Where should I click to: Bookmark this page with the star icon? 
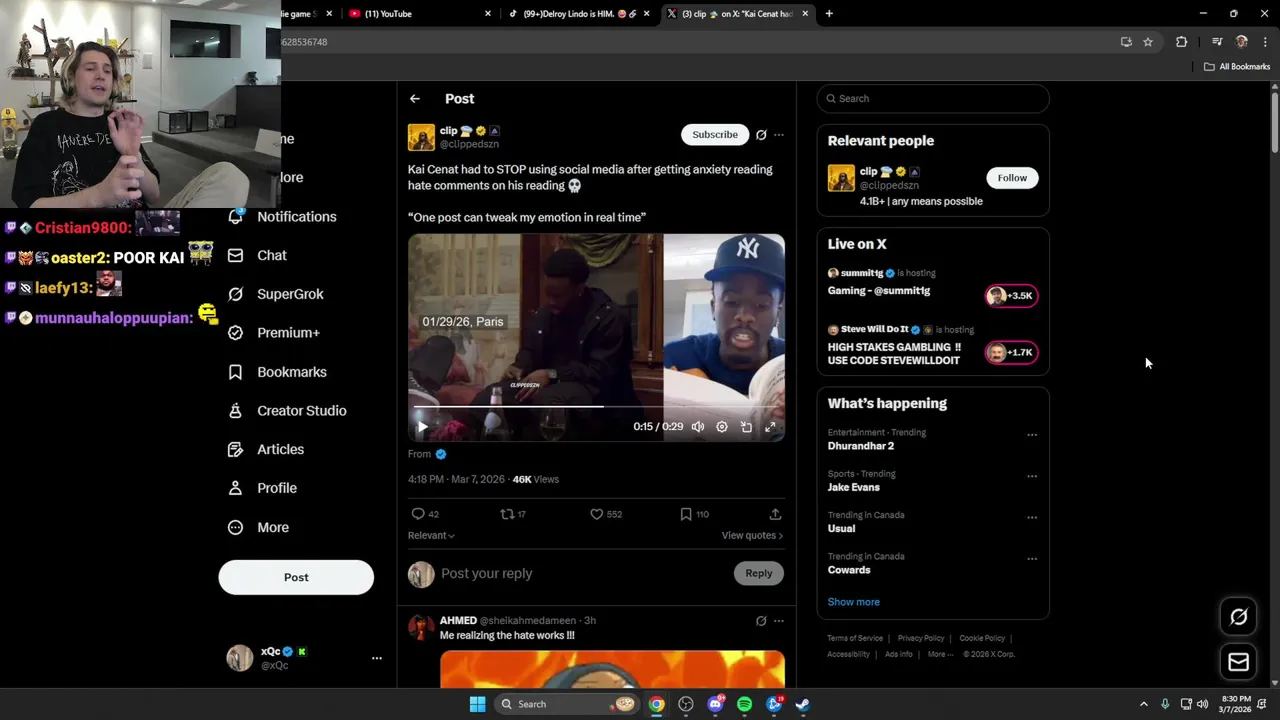(1148, 42)
